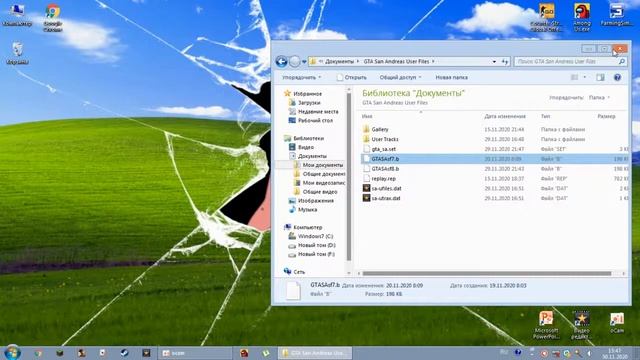The image size is (640, 360).
Task: Open Explorer help with the question mark icon
Action: [617, 77]
